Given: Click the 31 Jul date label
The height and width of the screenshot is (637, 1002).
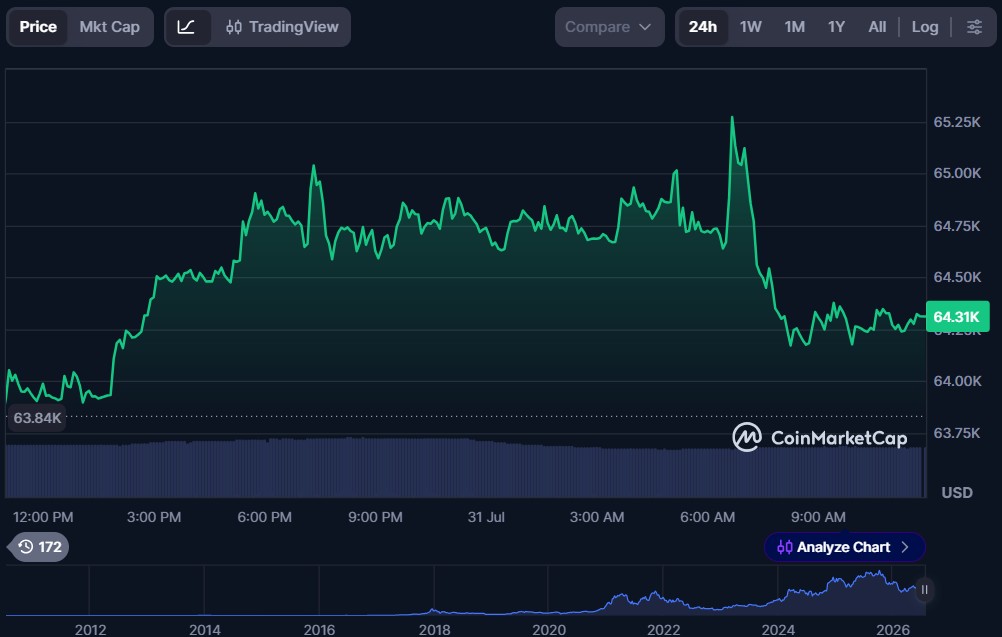Looking at the screenshot, I should click(x=486, y=517).
